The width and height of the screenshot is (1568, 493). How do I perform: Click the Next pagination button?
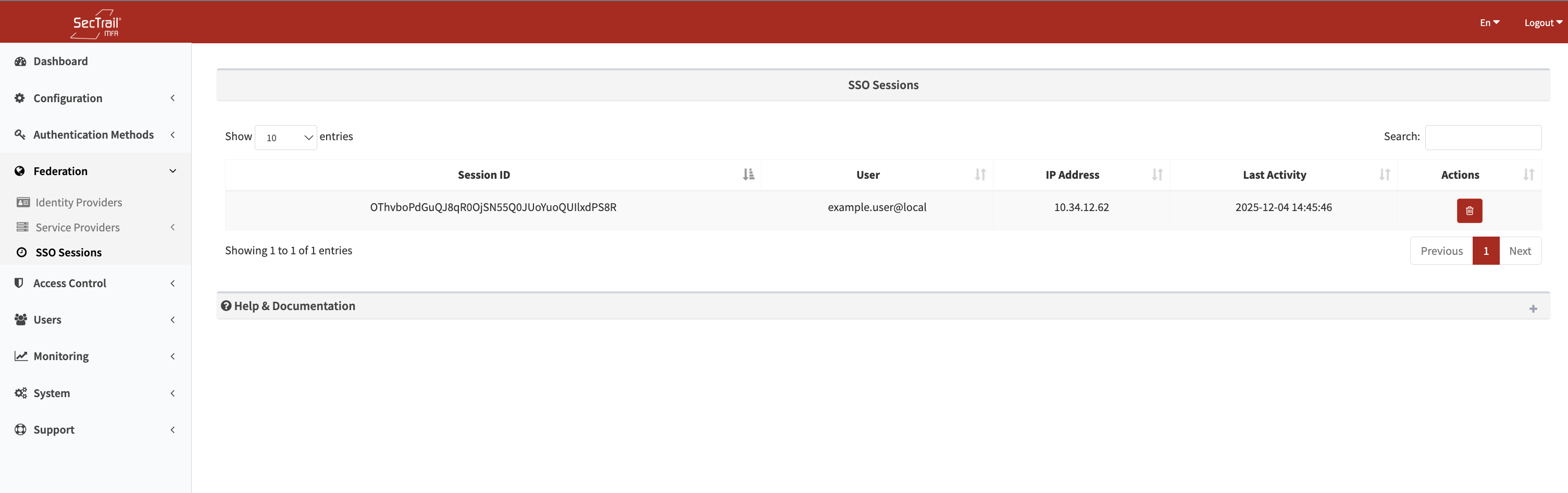1520,251
